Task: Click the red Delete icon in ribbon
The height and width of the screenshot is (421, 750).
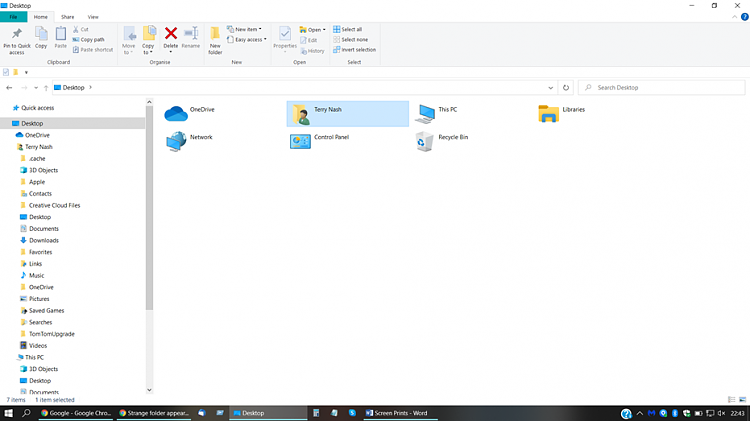Action: pos(171,37)
